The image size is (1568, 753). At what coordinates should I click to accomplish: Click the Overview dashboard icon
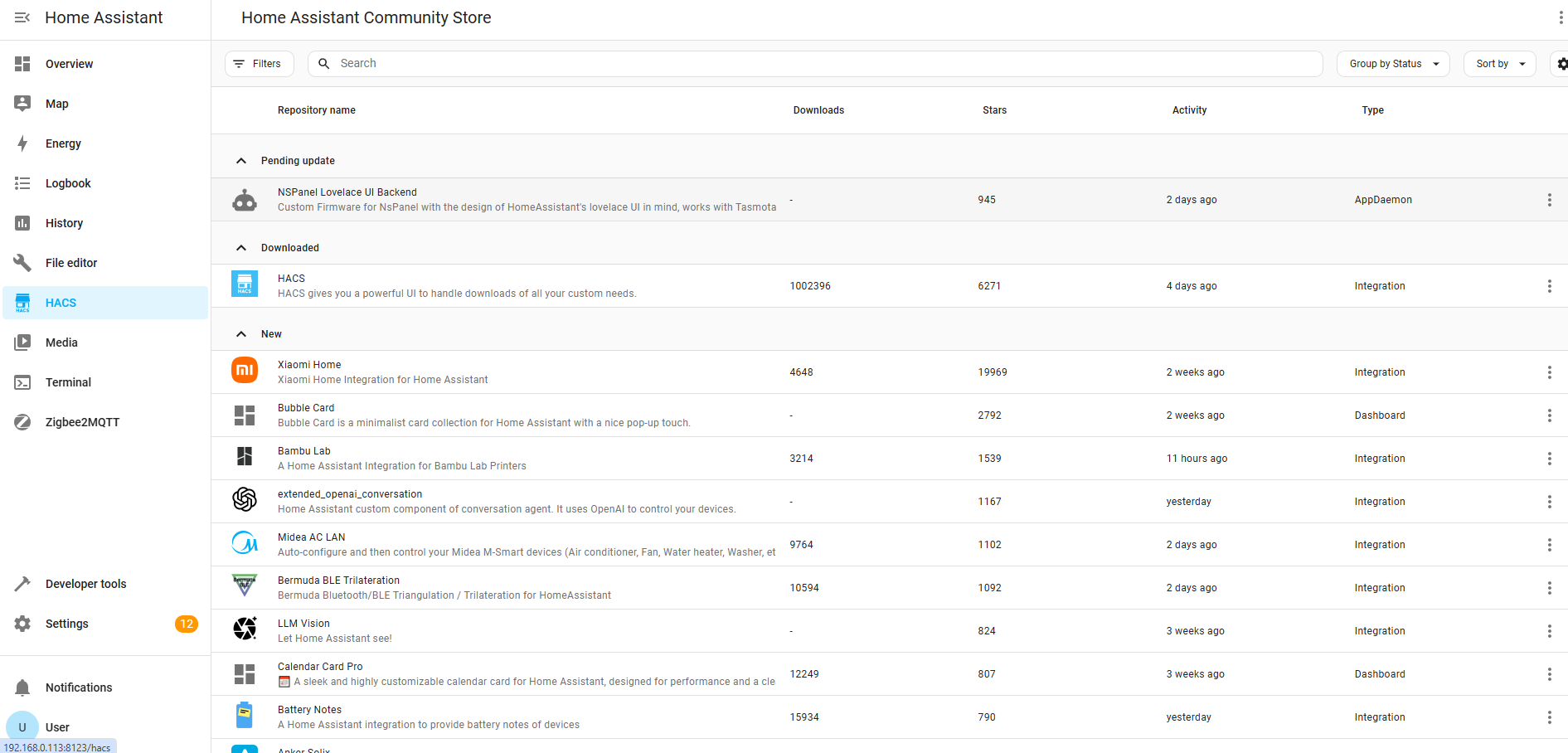(22, 64)
